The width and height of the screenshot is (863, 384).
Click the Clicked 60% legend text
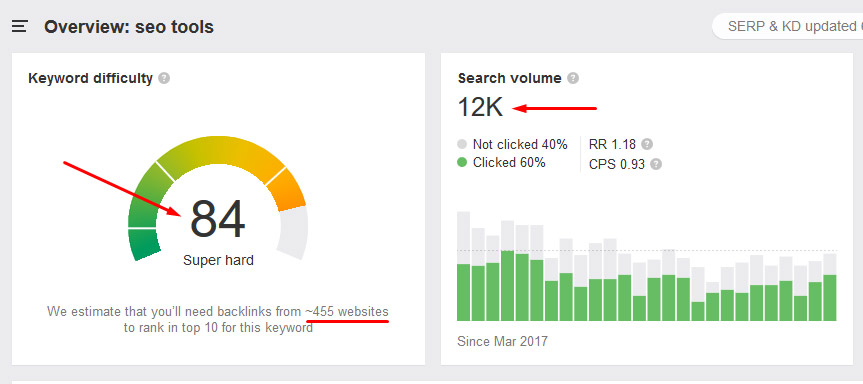click(509, 163)
